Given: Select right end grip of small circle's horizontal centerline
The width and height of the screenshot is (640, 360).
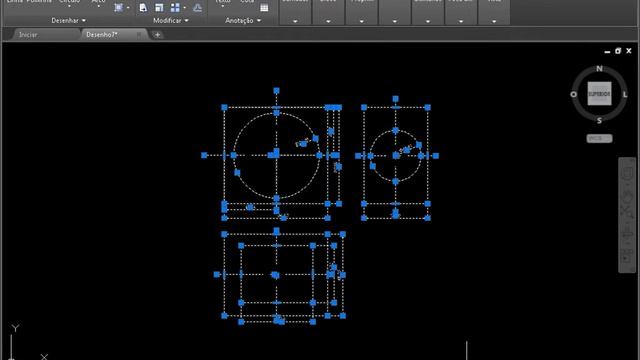Looking at the screenshot, I should click(x=436, y=156).
